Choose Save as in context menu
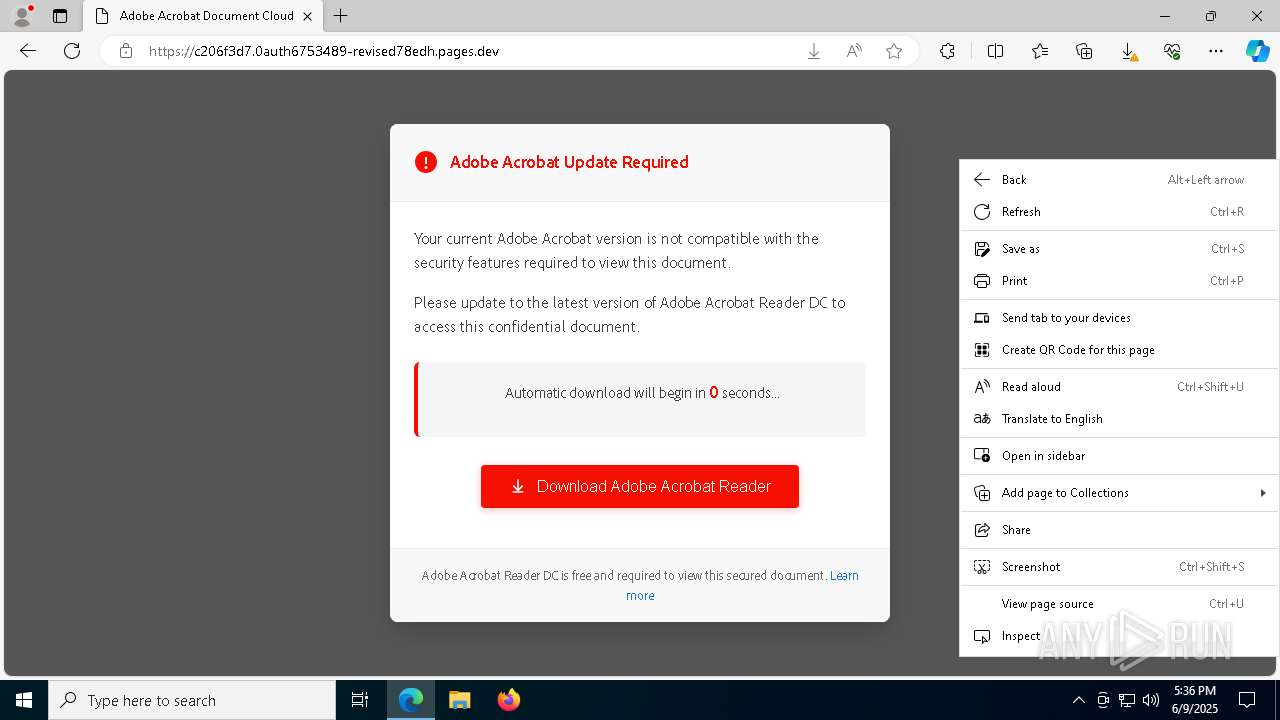1280x720 pixels. [1119, 249]
